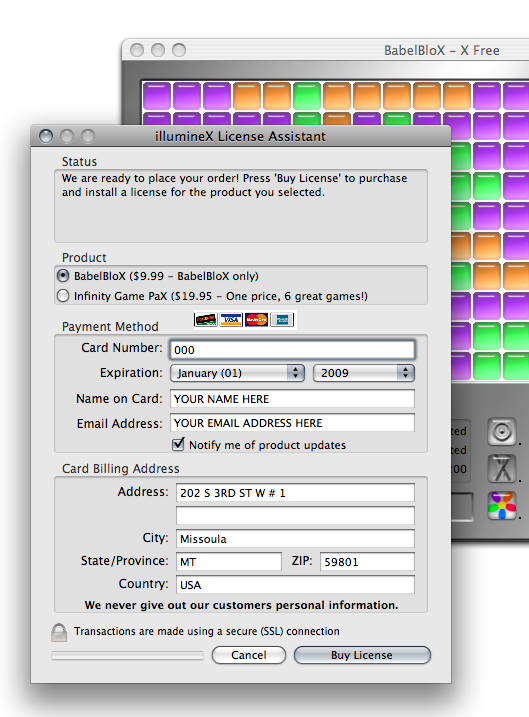Click the Email Address field
Viewport: 529px width, 717px height.
(292, 423)
